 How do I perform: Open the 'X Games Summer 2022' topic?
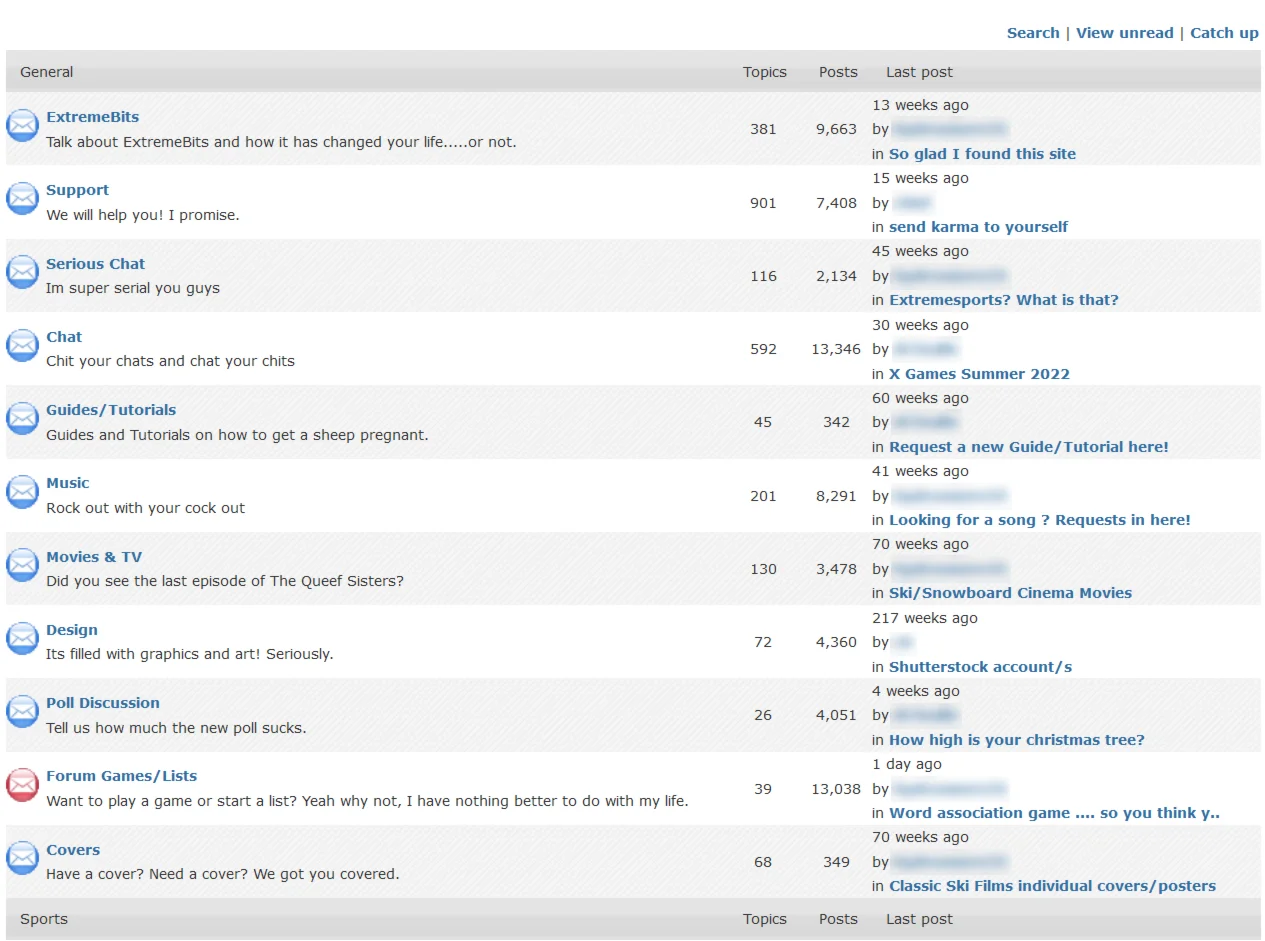click(979, 374)
